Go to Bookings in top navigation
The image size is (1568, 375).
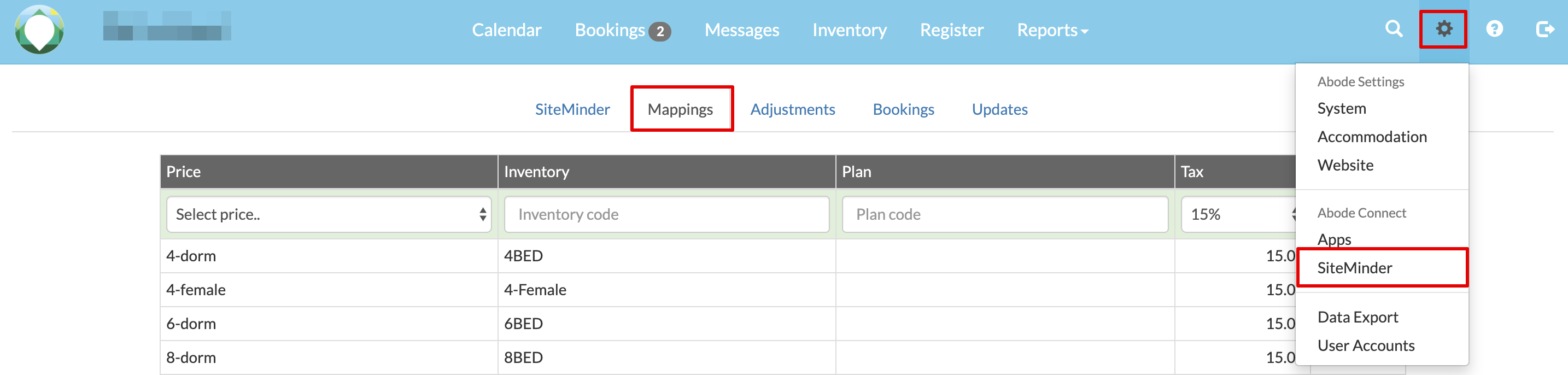[x=610, y=30]
